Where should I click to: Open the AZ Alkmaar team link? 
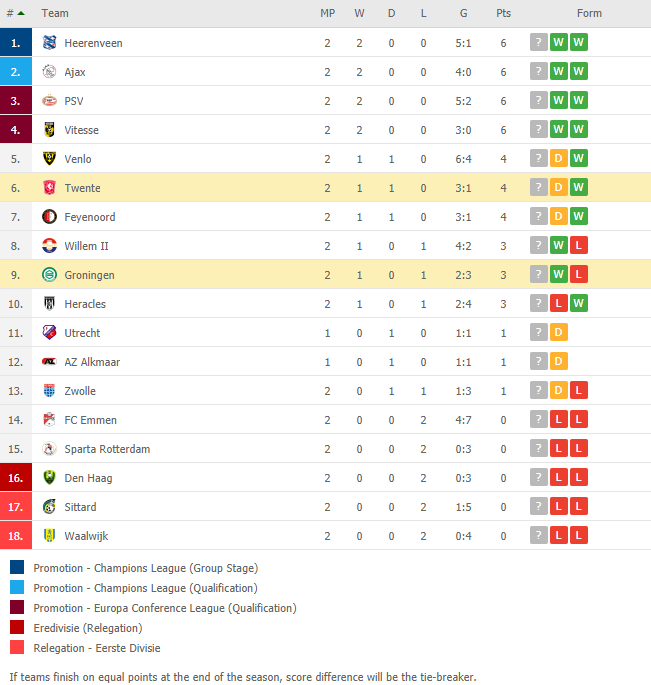pos(92,362)
